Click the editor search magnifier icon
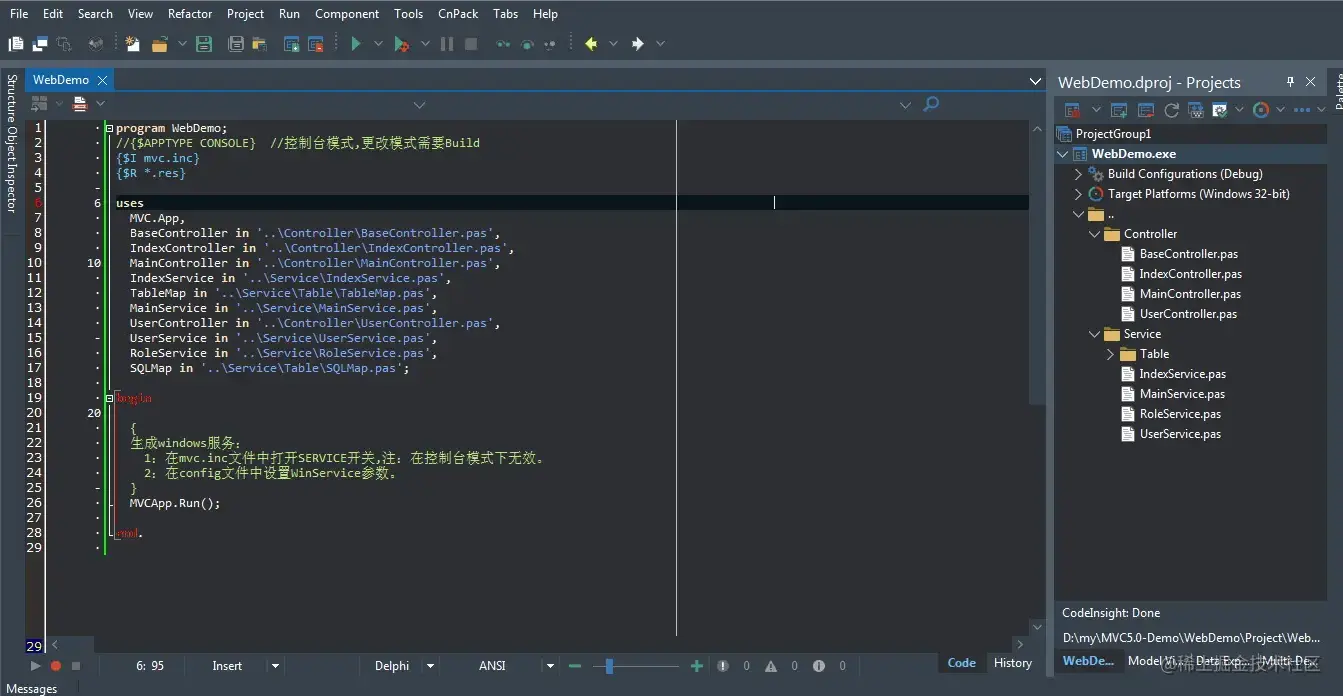Screen dimensions: 1343x696 [931, 103]
